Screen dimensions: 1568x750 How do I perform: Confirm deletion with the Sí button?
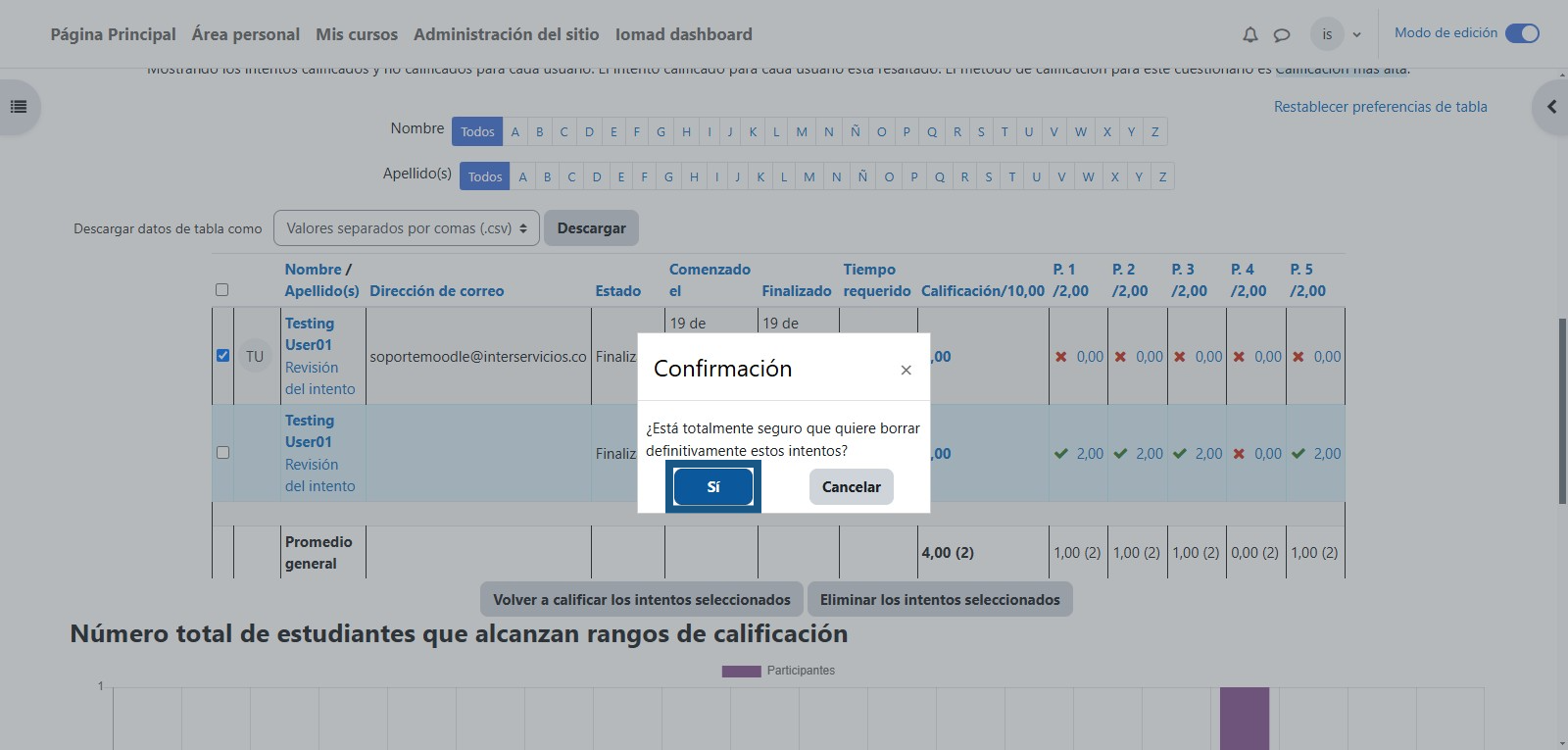(x=712, y=487)
